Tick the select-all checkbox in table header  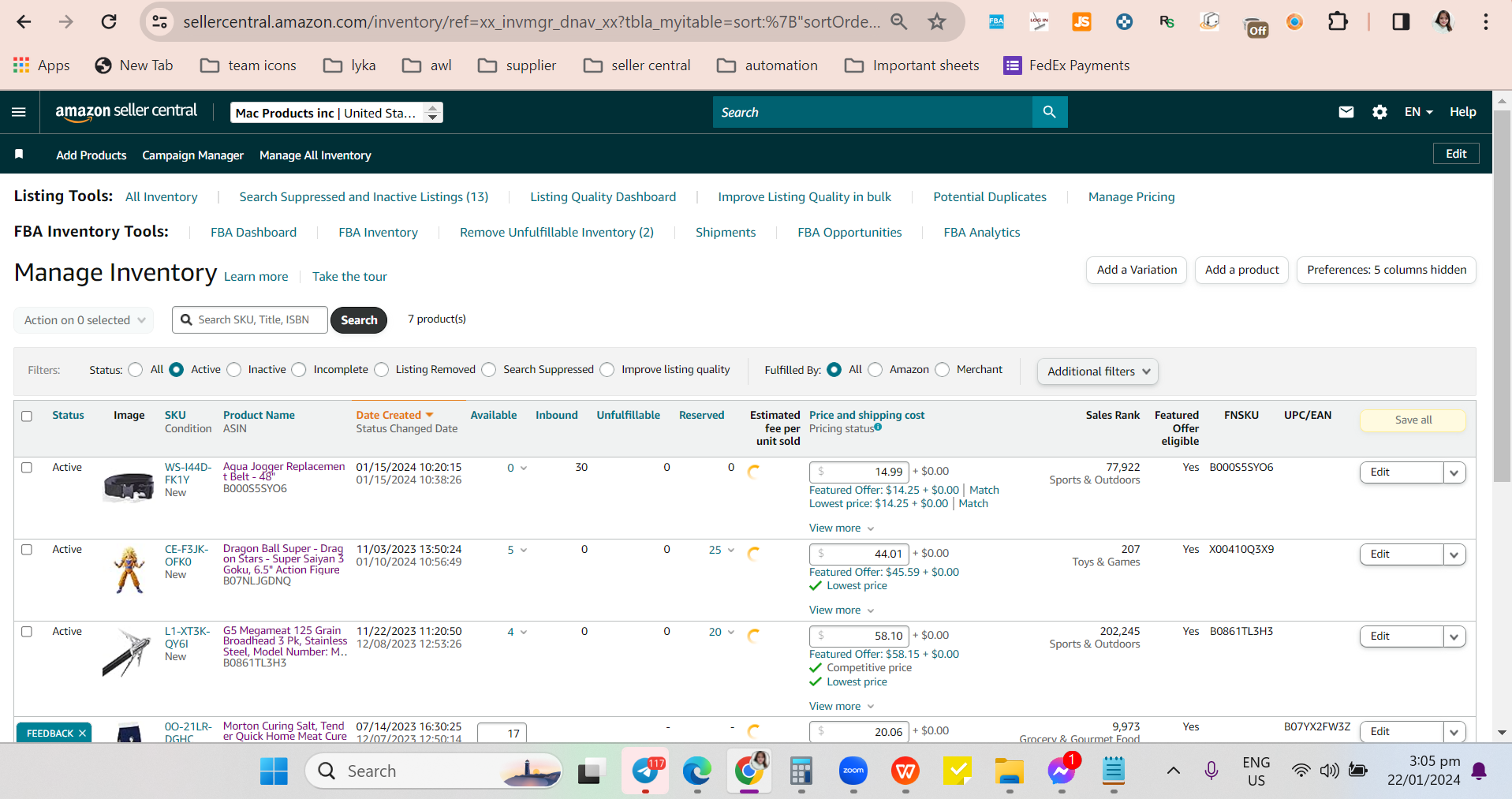coord(27,416)
